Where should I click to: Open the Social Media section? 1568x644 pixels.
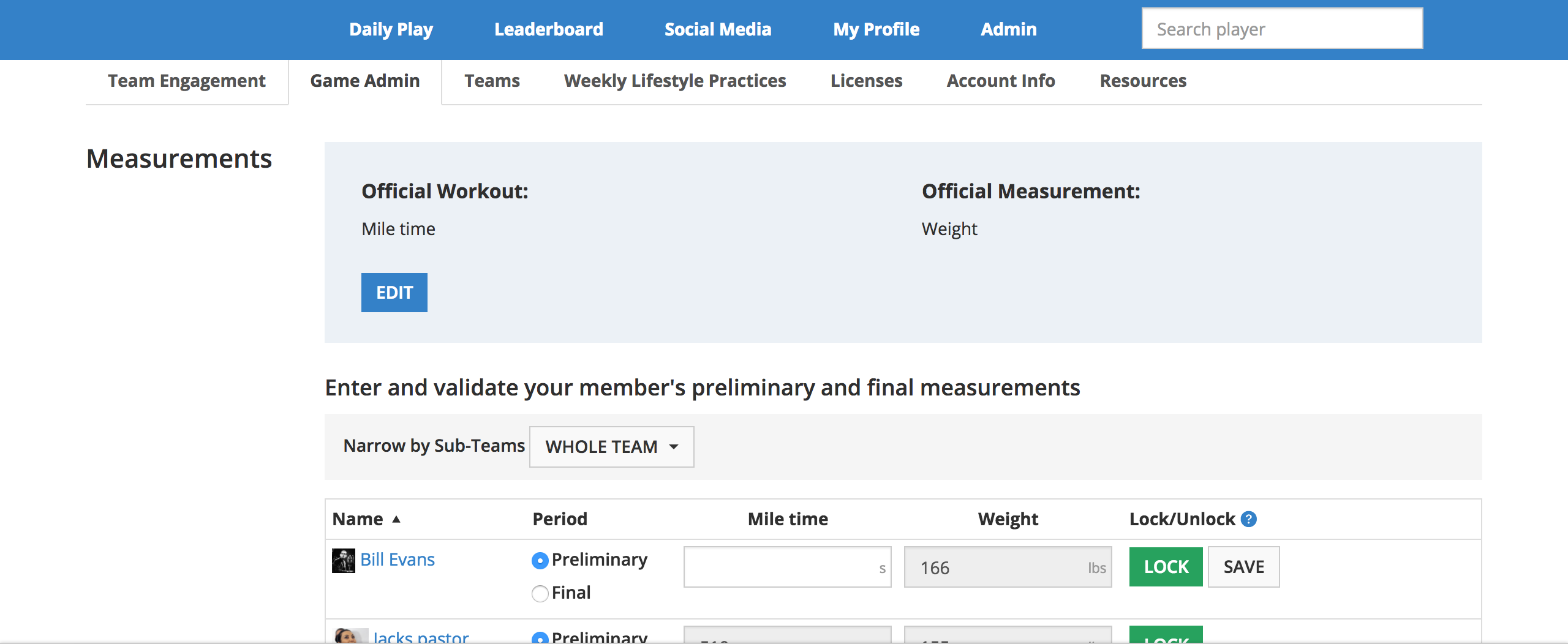click(x=718, y=29)
